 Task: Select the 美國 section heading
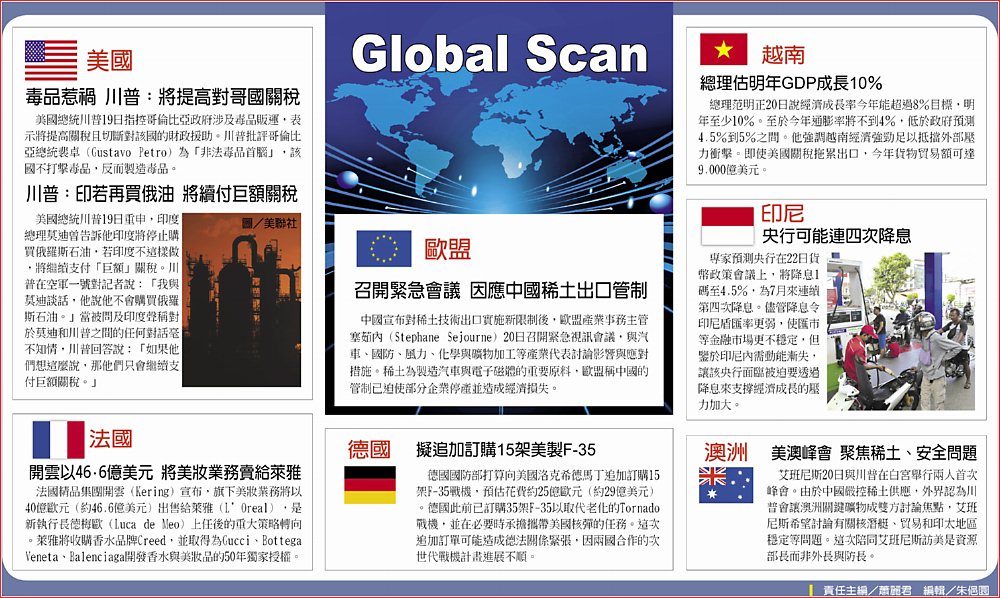109,61
